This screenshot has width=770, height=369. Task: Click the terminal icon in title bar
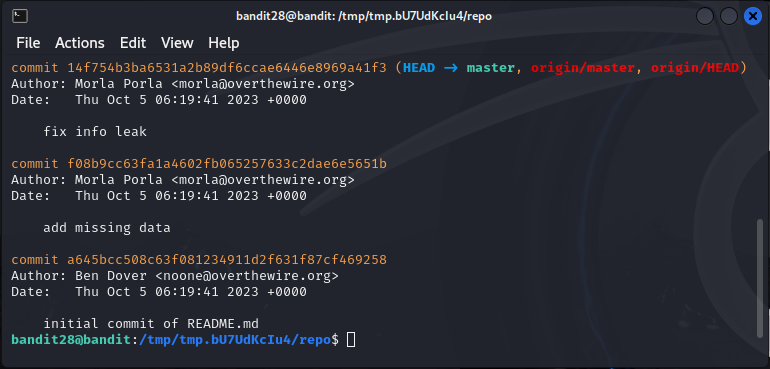20,16
